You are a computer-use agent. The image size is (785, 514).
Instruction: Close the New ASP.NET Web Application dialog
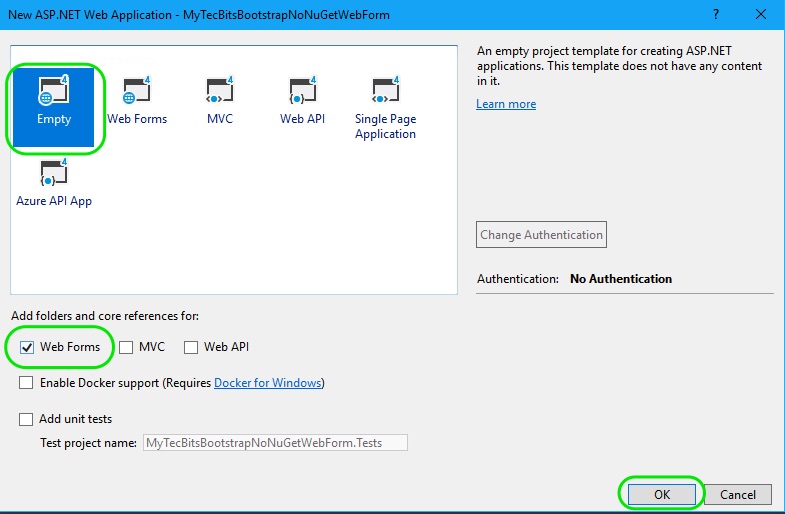761,15
